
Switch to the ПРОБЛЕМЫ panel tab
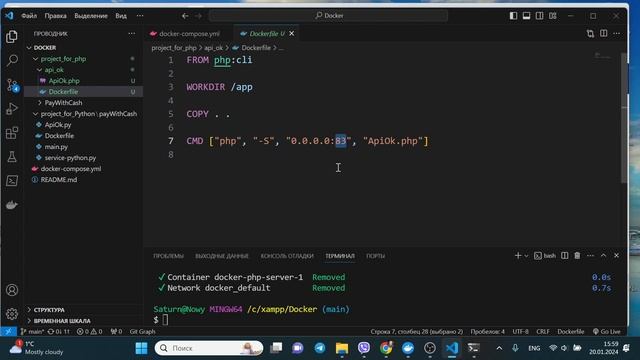pyautogui.click(x=169, y=256)
